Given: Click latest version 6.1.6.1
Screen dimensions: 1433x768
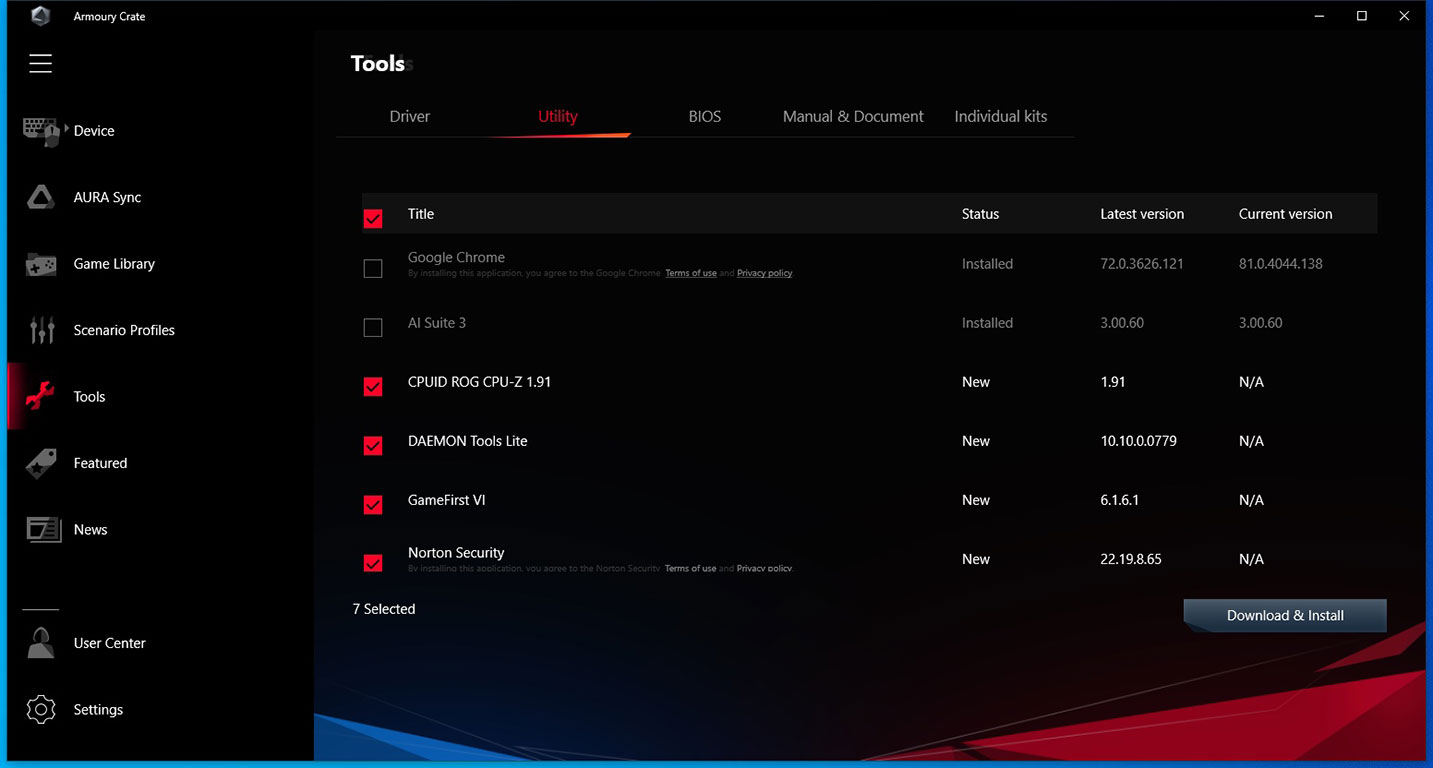Looking at the screenshot, I should pos(1120,500).
